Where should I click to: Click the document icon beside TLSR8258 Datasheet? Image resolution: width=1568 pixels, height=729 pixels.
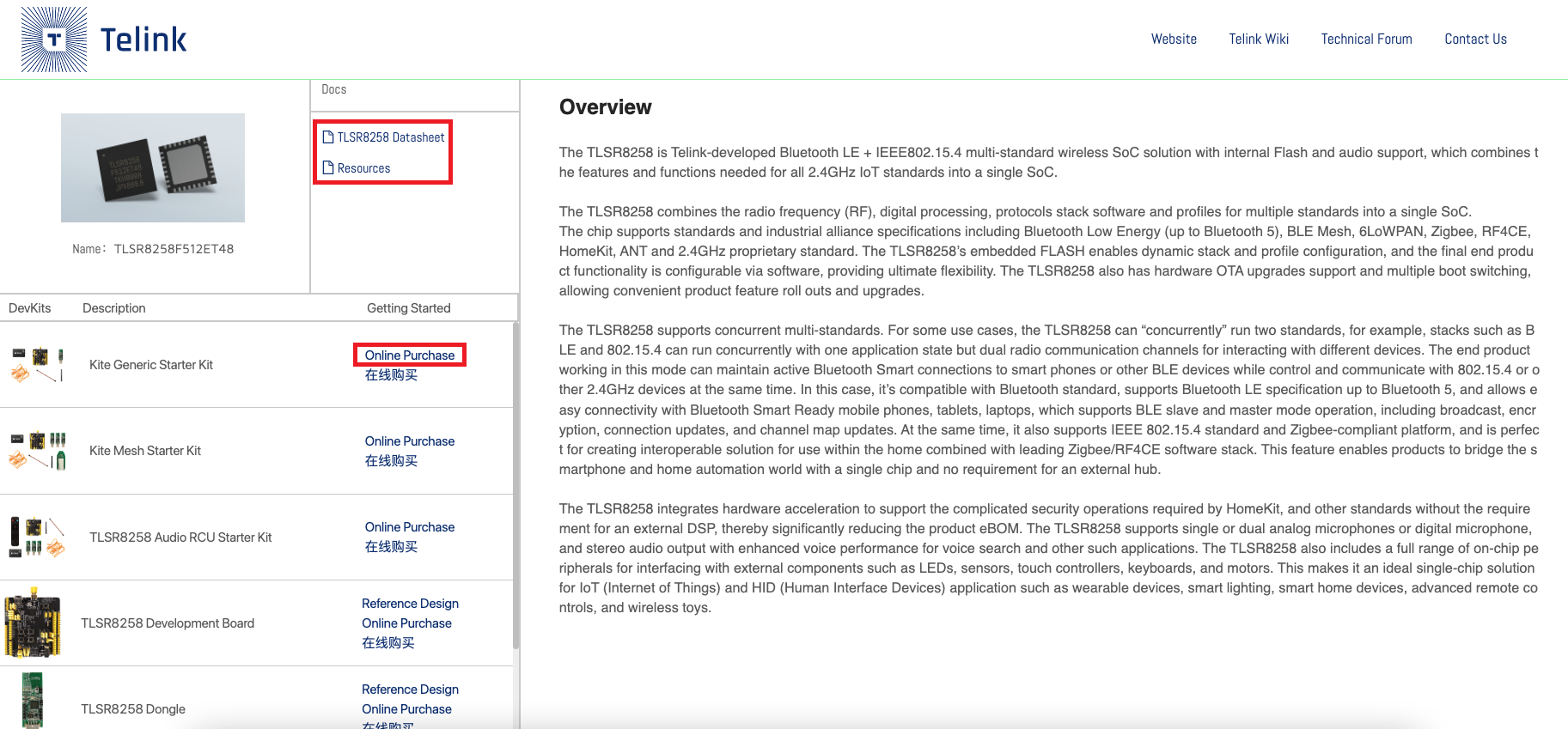[328, 137]
